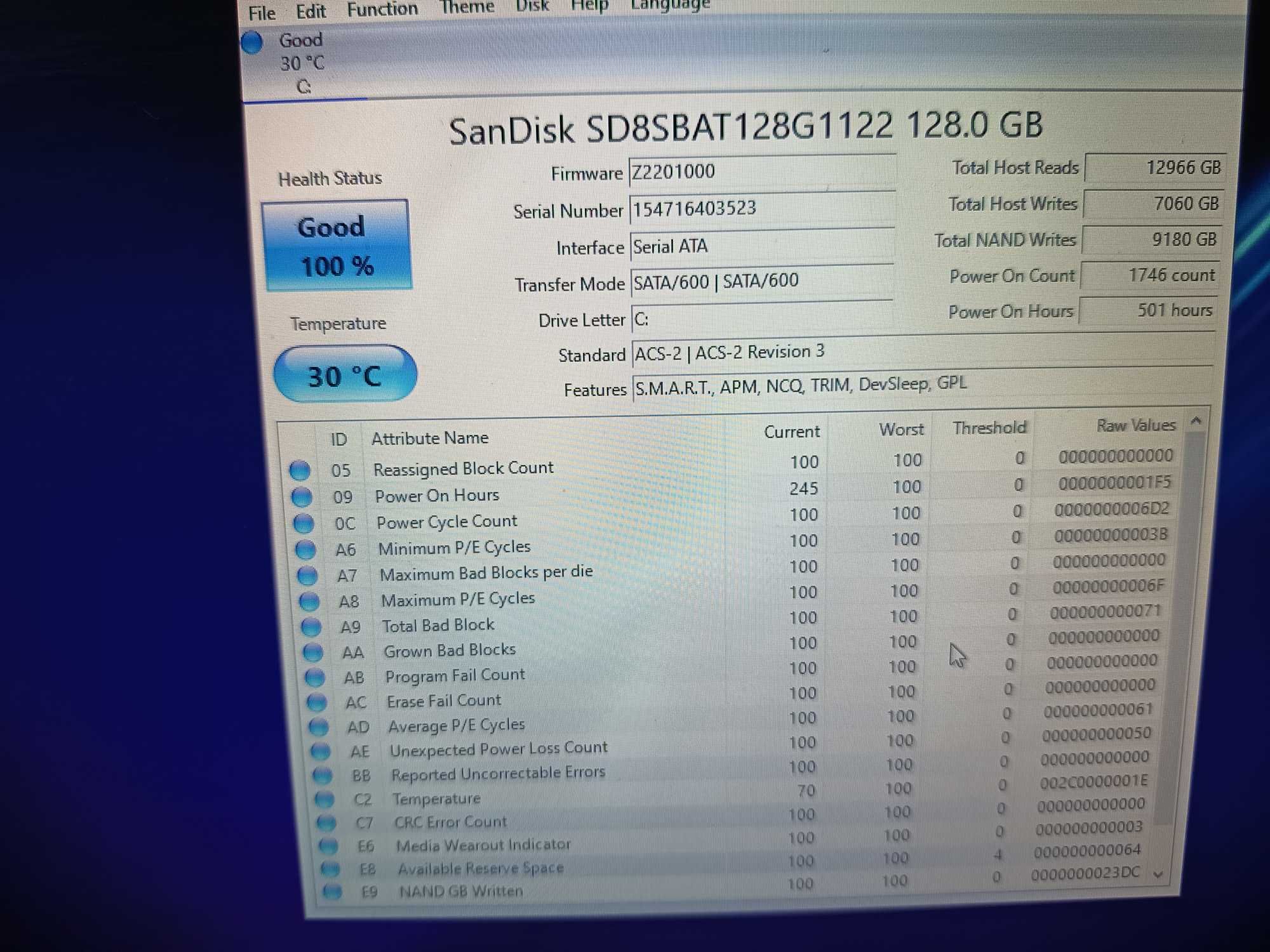The width and height of the screenshot is (1270, 952).
Task: Click the Worst column header
Action: (901, 430)
